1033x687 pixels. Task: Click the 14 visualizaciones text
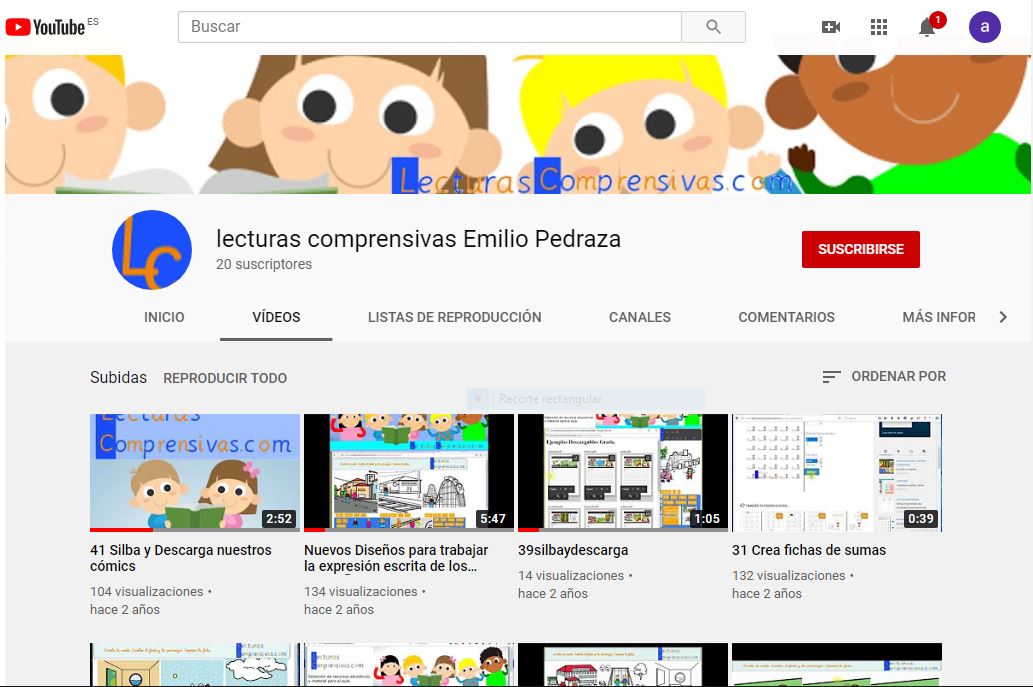(571, 576)
